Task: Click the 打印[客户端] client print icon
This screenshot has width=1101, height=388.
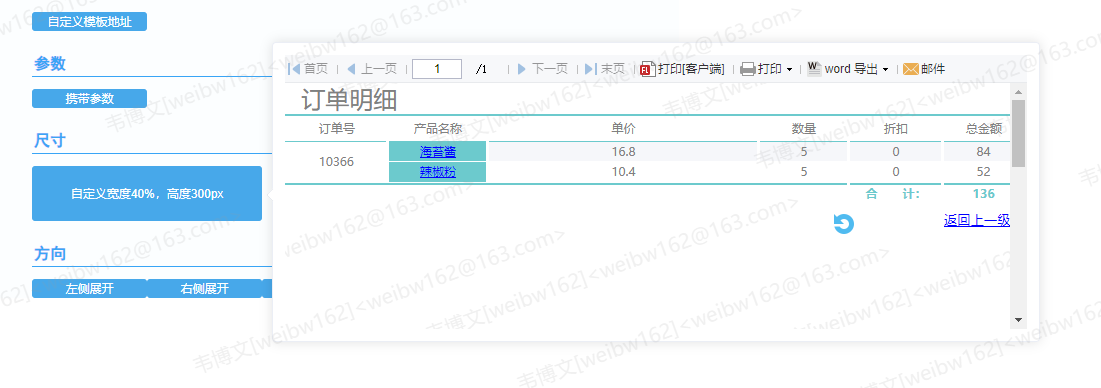Action: point(648,69)
